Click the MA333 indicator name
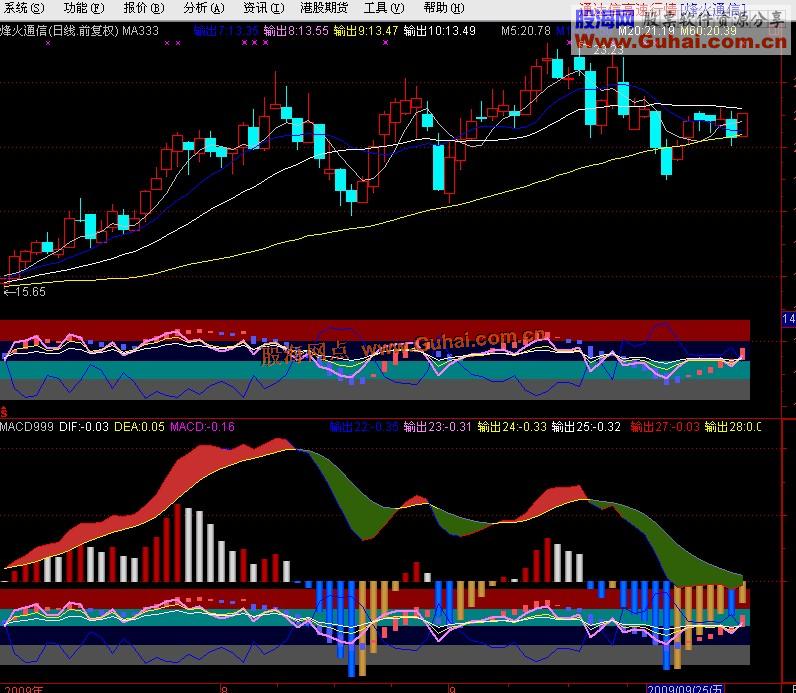 141,30
